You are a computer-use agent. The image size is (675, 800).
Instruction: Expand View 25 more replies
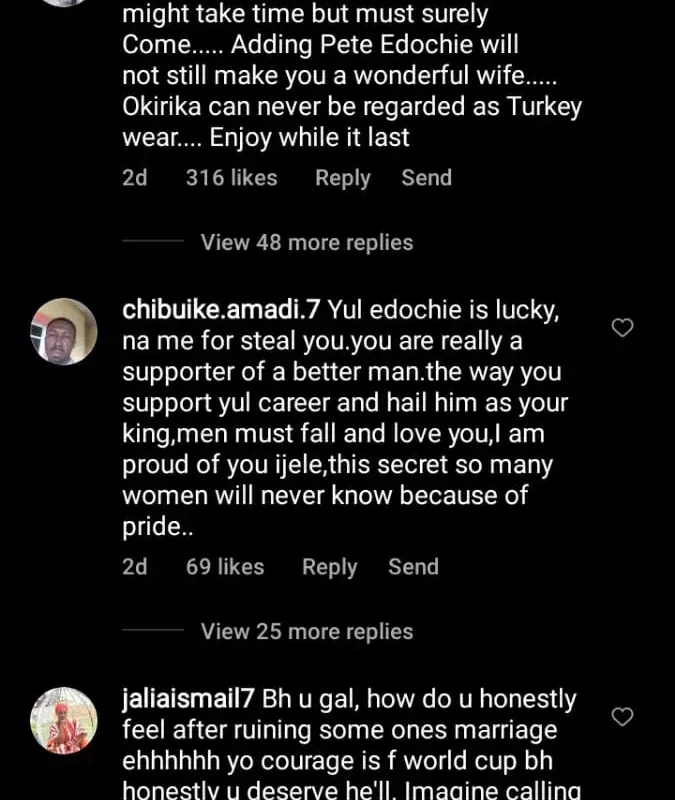306,631
